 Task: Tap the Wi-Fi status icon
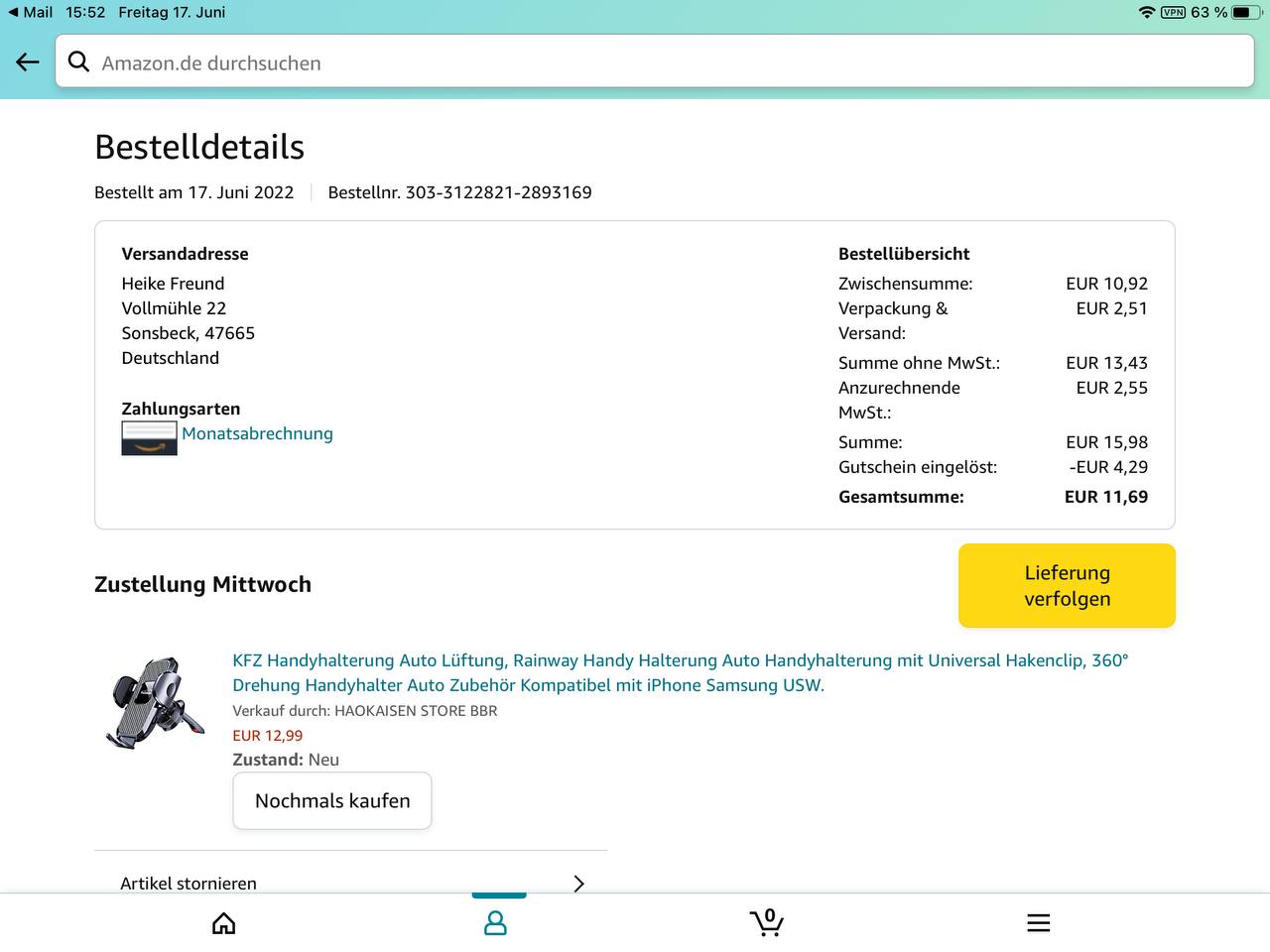click(x=1147, y=12)
